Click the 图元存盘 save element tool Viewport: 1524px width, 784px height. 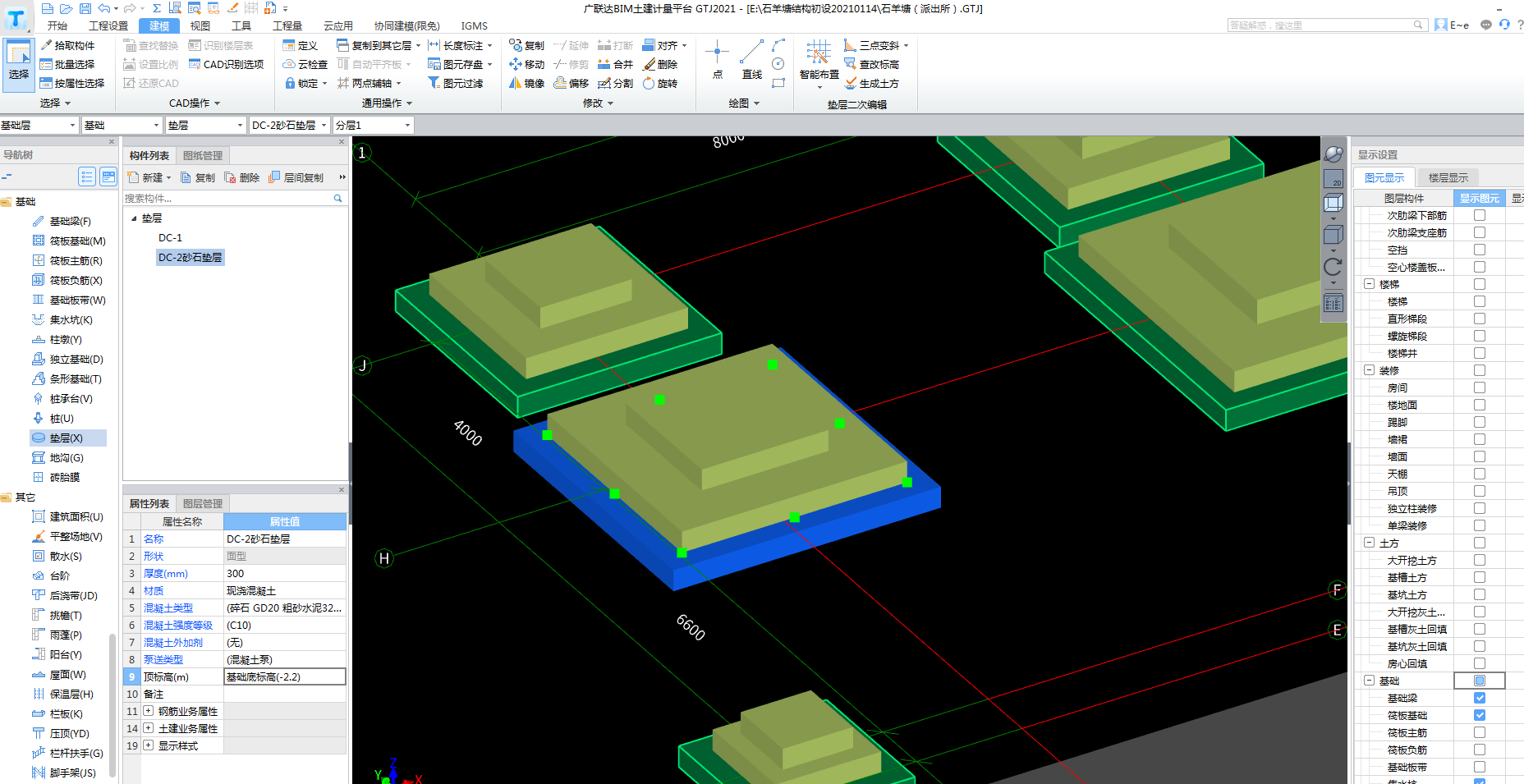point(460,64)
